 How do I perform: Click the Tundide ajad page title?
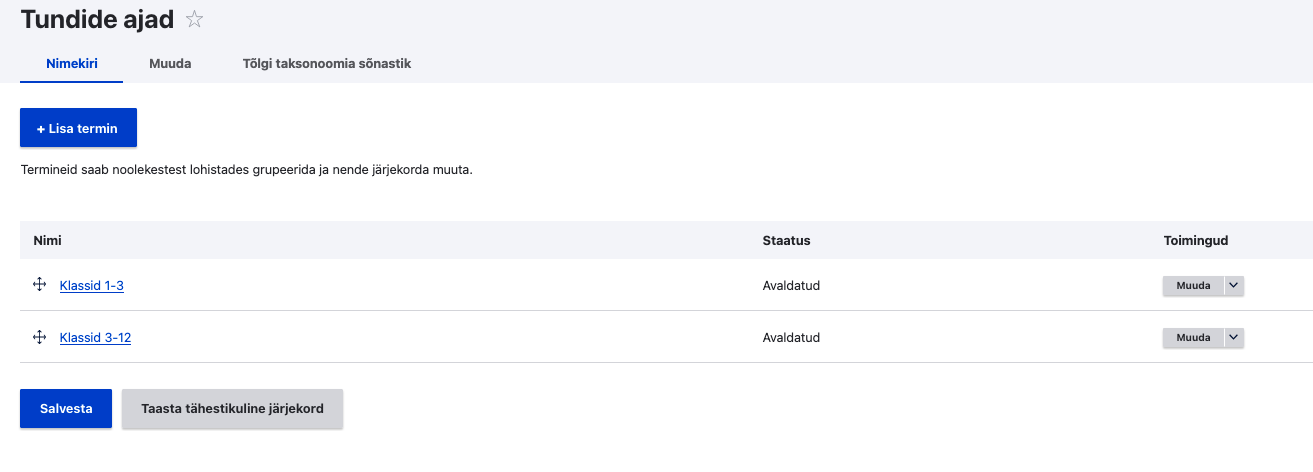tap(97, 19)
